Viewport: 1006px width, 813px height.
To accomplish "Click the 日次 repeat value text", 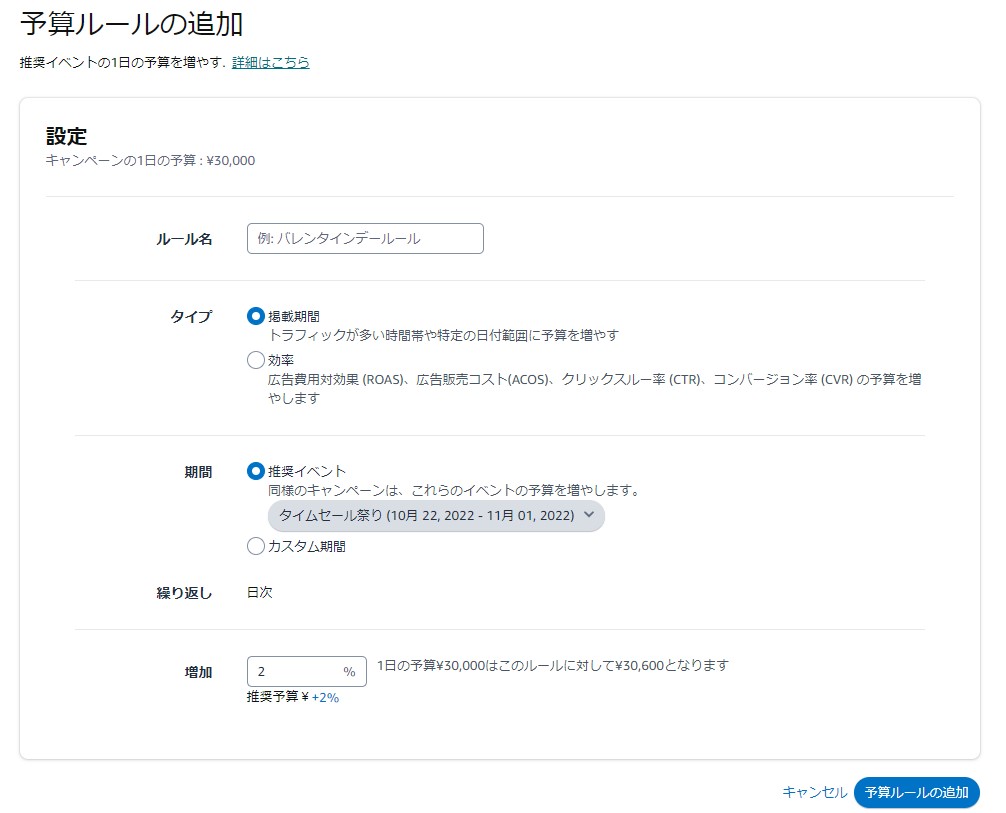I will click(260, 592).
